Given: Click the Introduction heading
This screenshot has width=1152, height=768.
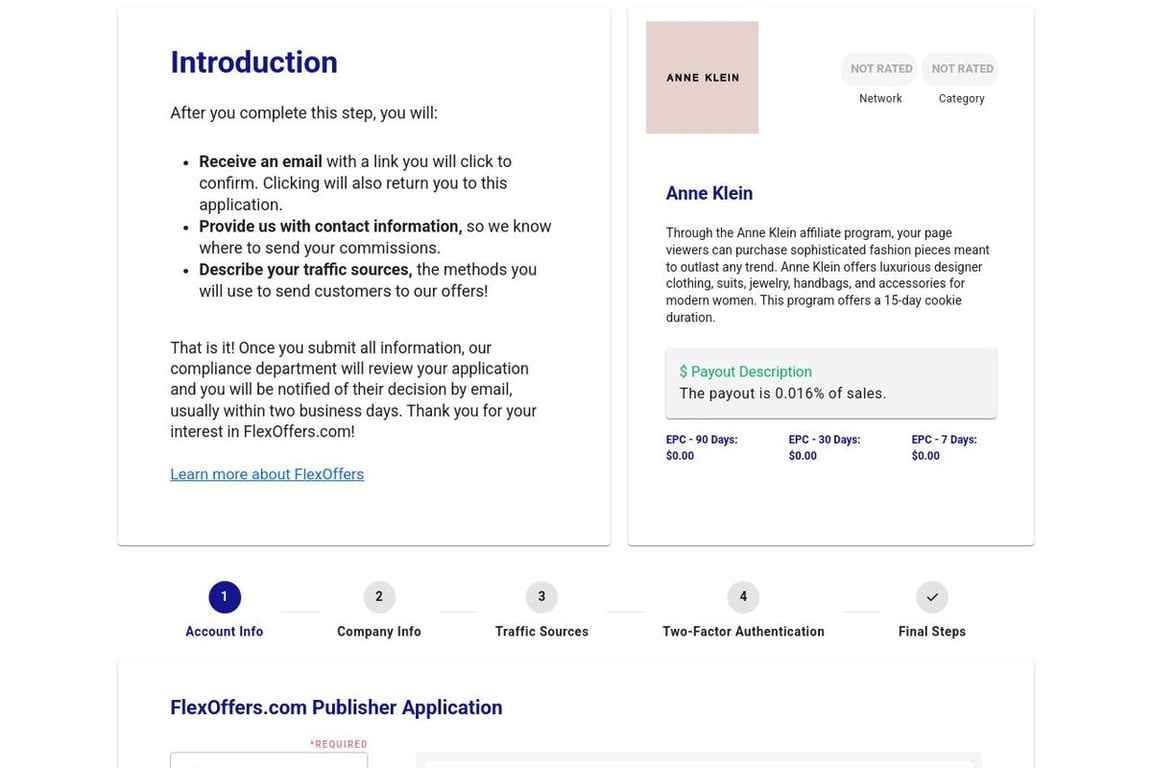Looking at the screenshot, I should tap(253, 62).
